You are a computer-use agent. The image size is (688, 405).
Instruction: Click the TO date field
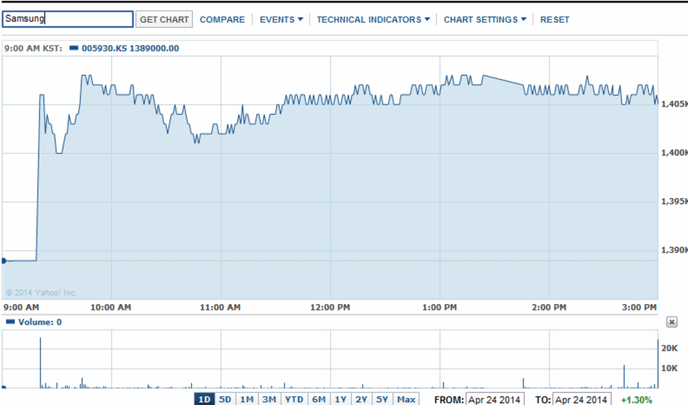tap(581, 399)
